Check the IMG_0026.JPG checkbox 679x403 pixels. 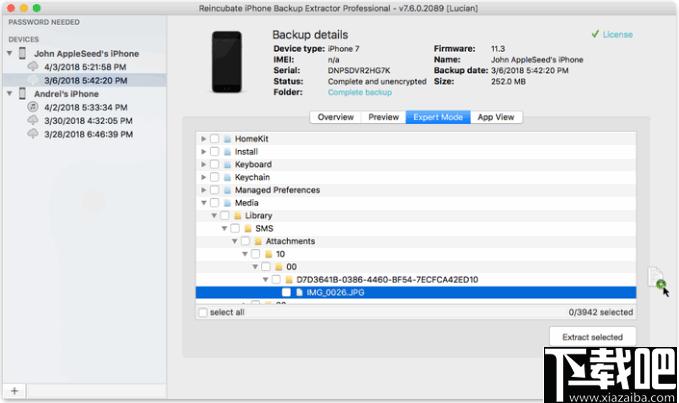pyautogui.click(x=286, y=292)
